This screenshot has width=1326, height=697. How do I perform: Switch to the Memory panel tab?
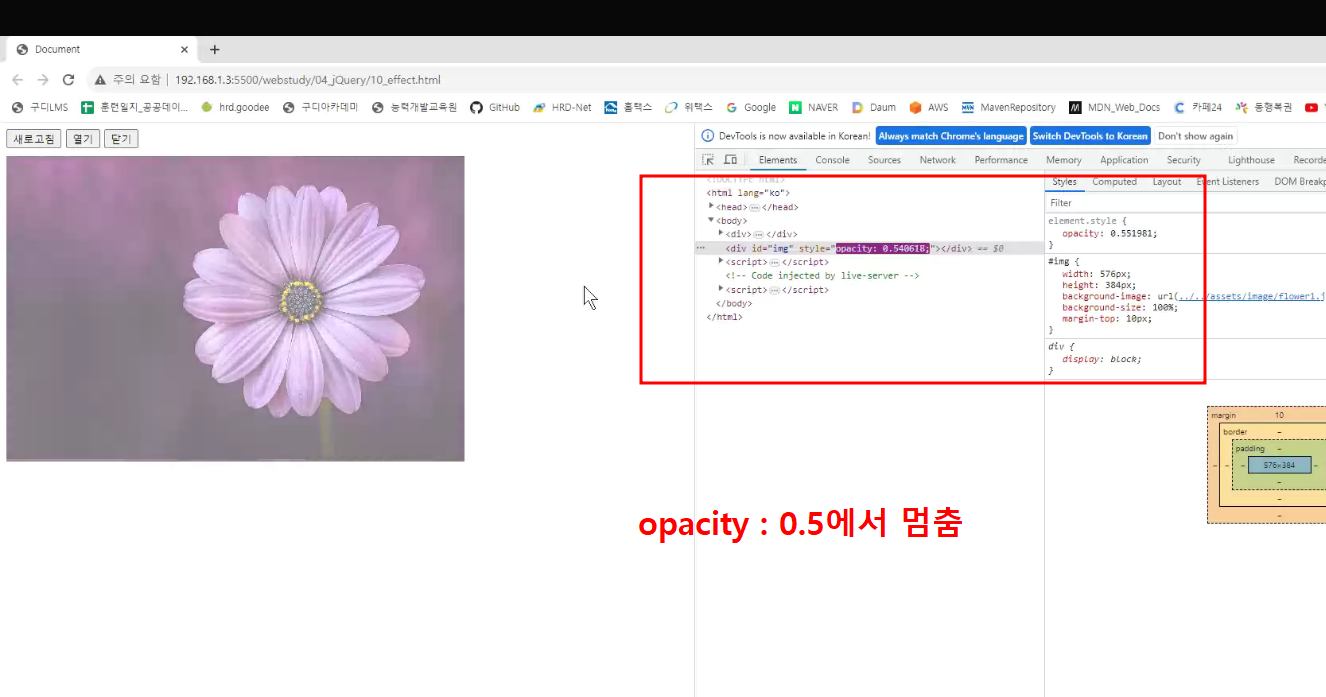tap(1064, 160)
